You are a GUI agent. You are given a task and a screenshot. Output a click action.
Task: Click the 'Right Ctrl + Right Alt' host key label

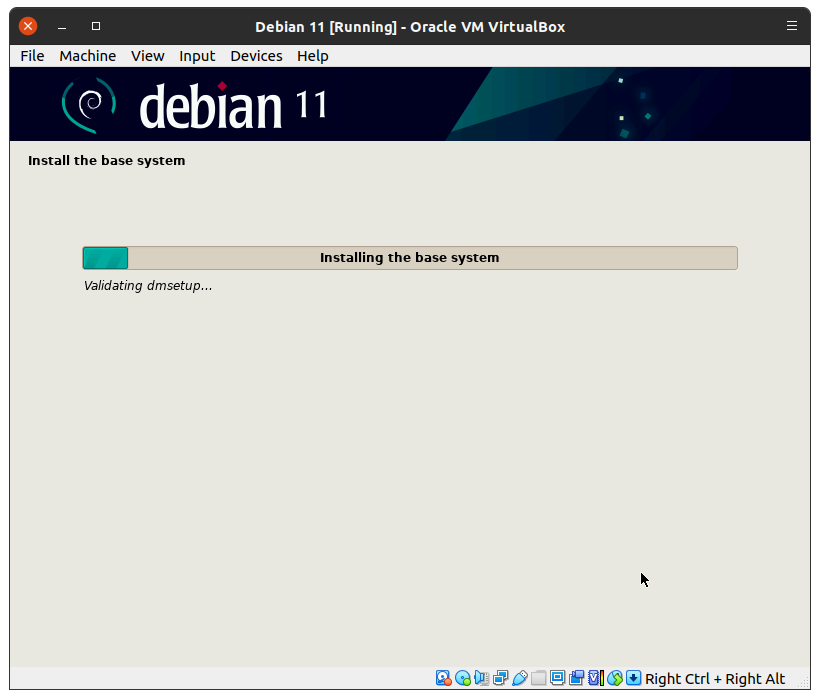coord(715,679)
